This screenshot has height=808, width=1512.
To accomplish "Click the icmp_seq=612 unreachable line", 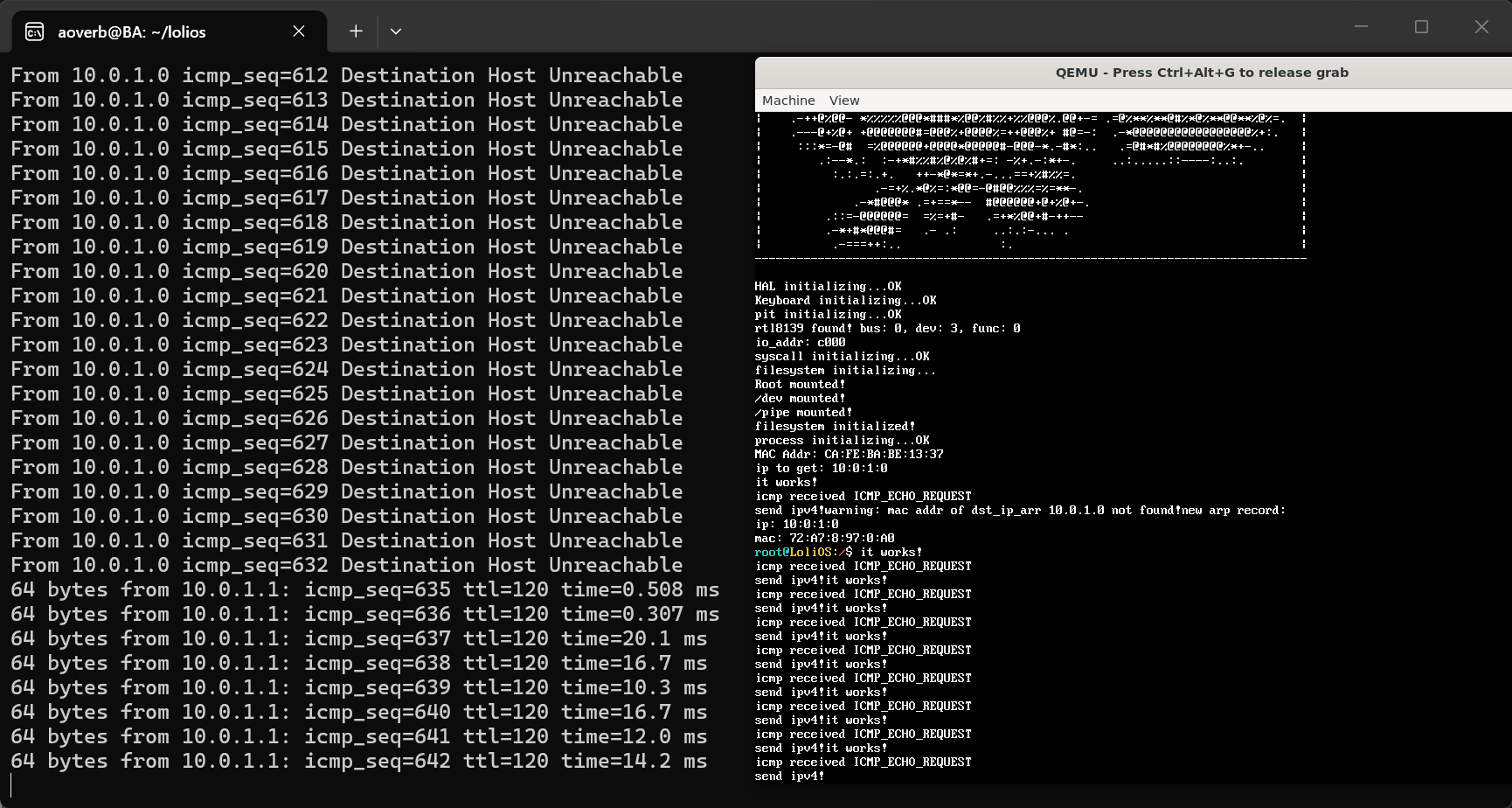I will point(346,76).
